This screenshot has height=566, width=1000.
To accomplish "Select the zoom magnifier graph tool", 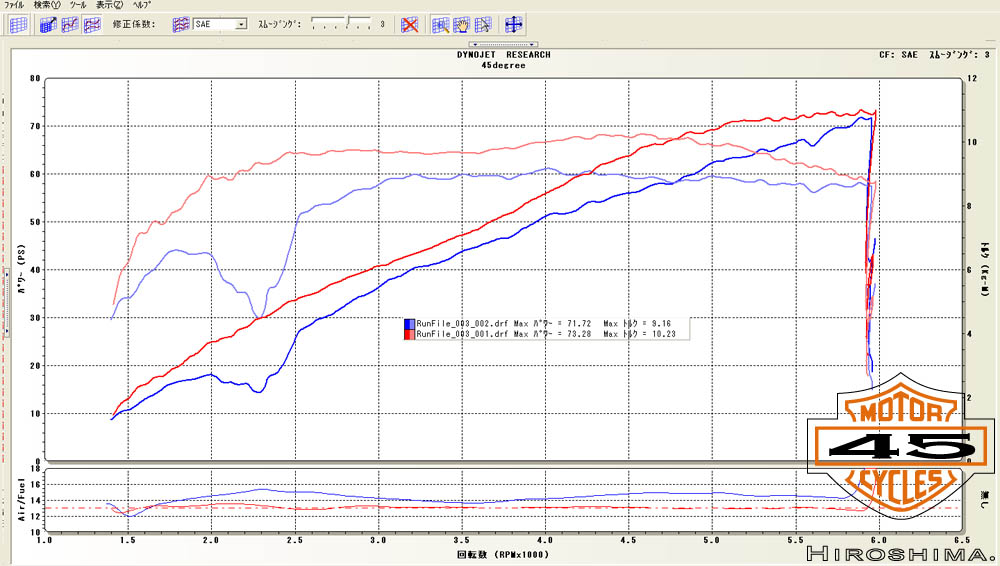I will click(440, 24).
